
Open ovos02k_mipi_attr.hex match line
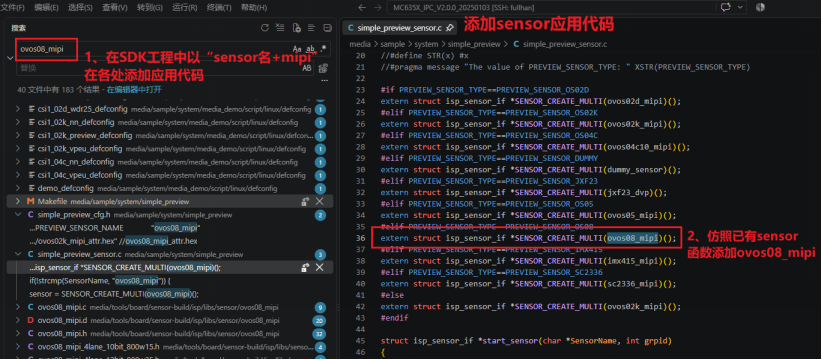(x=113, y=241)
